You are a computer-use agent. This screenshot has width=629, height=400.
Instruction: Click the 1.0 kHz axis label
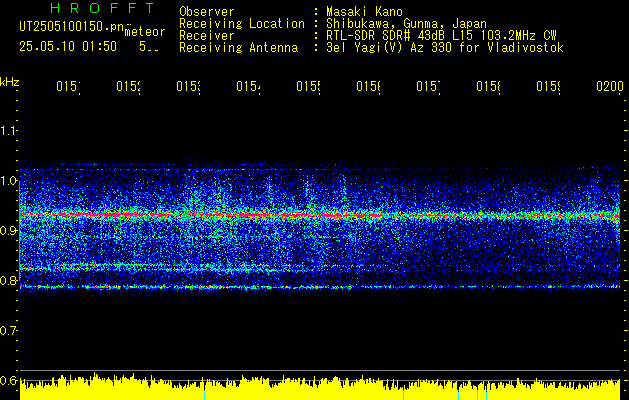pyautogui.click(x=8, y=180)
